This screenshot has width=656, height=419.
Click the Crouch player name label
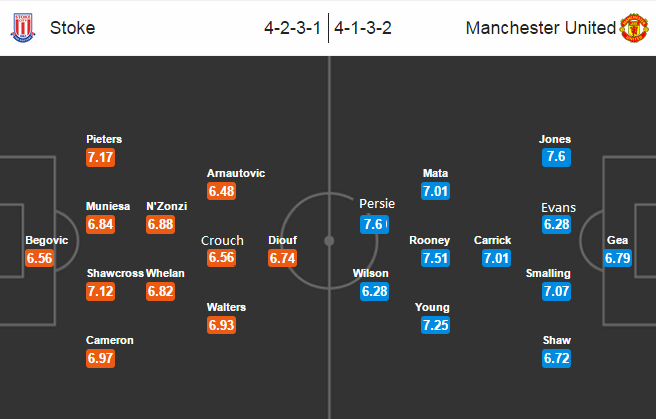(x=222, y=240)
